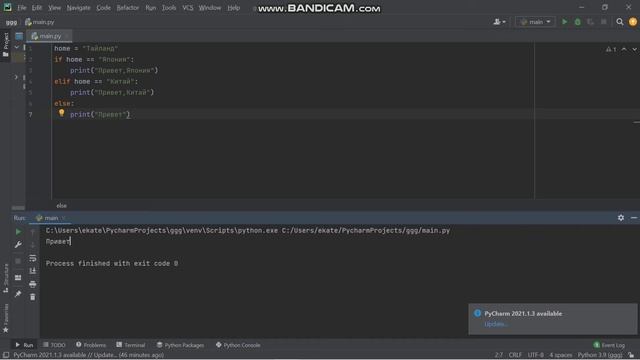
Task: Open the VCS menu
Action: (x=188, y=8)
